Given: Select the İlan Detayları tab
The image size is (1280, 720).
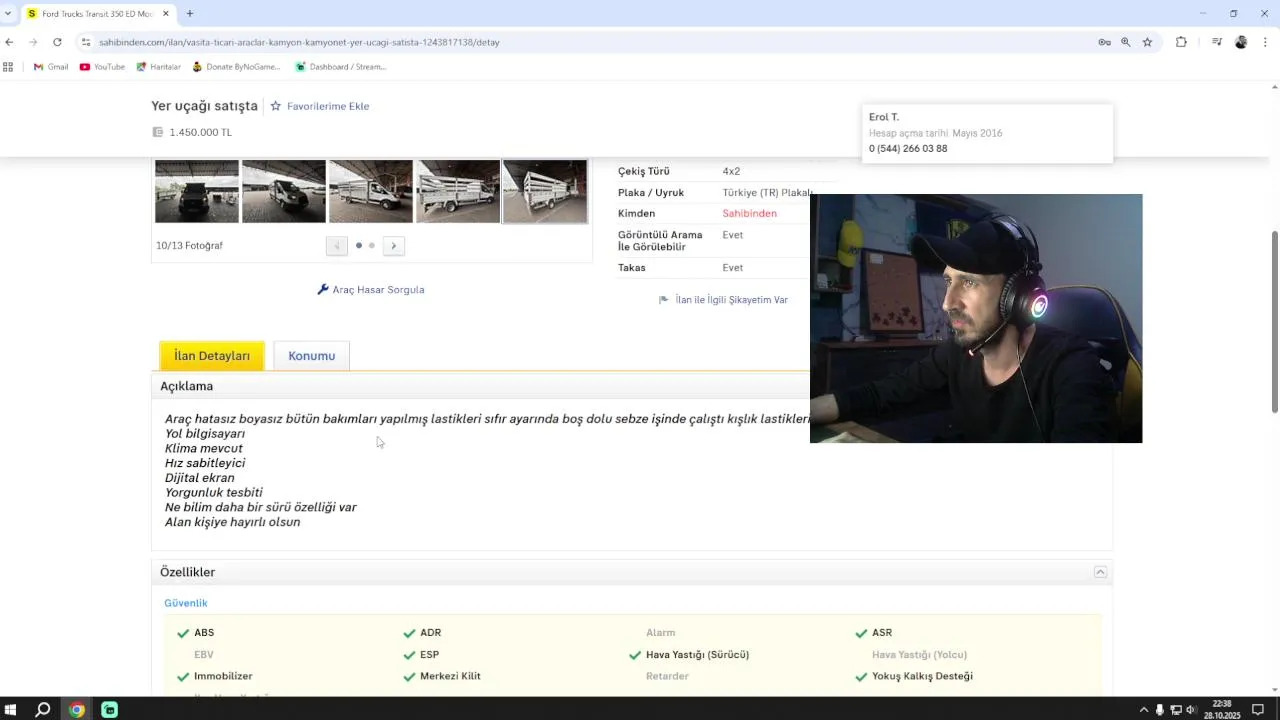Looking at the screenshot, I should coord(212,356).
